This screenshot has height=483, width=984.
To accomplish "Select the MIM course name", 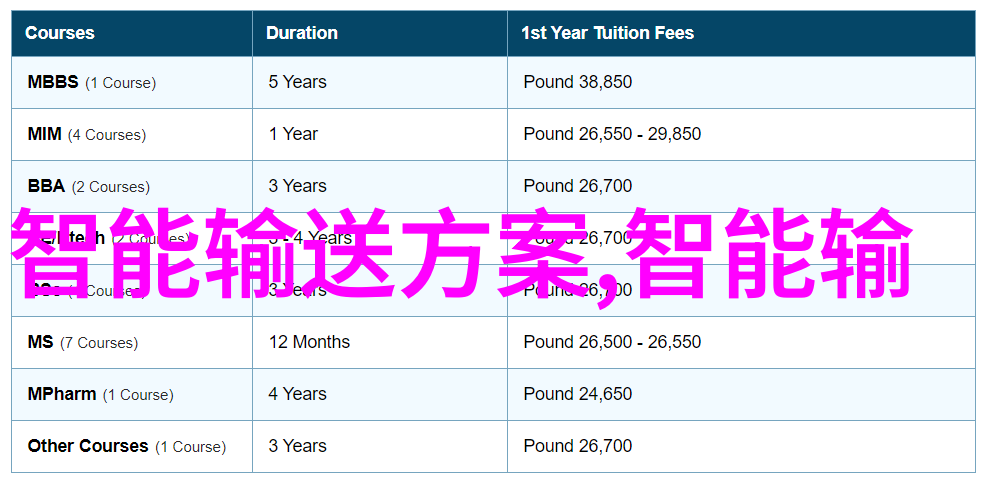I will pyautogui.click(x=45, y=134).
